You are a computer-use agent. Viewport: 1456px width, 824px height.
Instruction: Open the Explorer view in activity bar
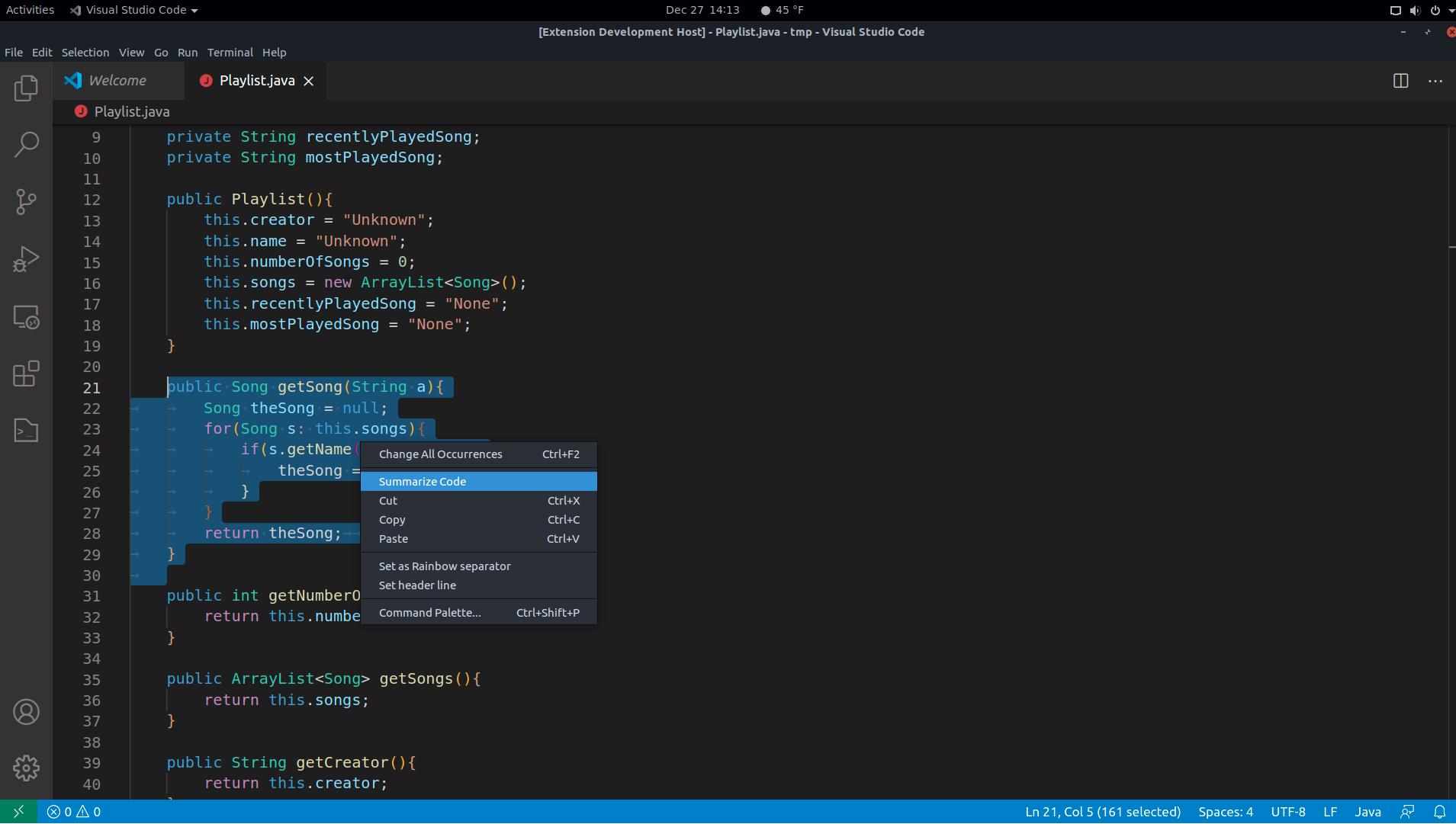pos(26,88)
